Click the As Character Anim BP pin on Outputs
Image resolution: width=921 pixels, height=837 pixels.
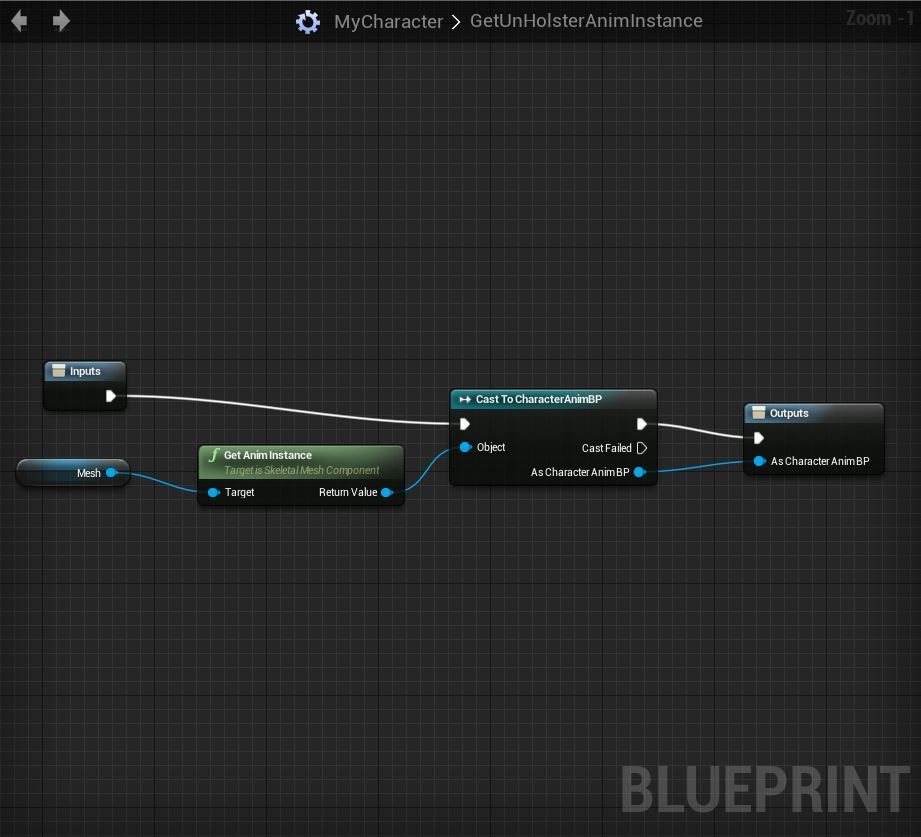[760, 461]
